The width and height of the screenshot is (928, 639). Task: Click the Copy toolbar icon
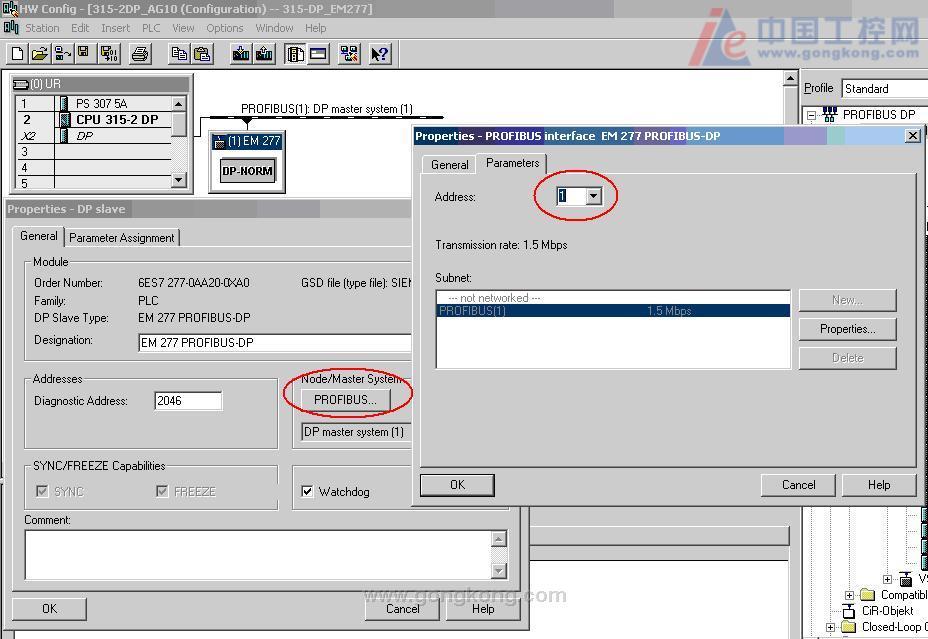click(179, 54)
